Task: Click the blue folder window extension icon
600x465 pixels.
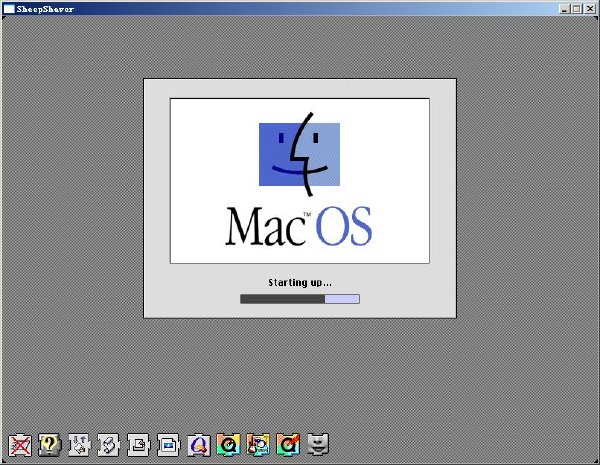Action: 168,445
